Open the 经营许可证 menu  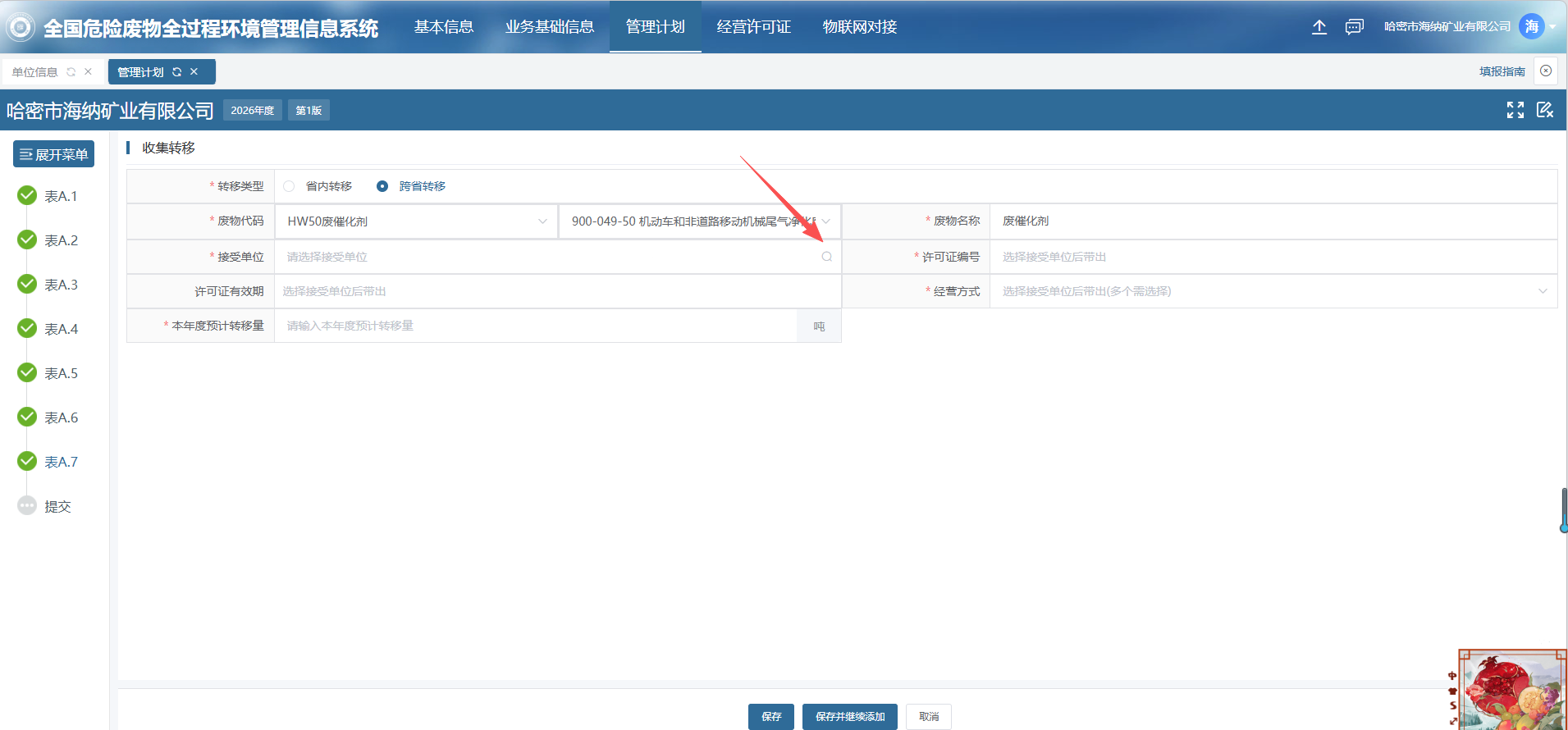click(753, 27)
